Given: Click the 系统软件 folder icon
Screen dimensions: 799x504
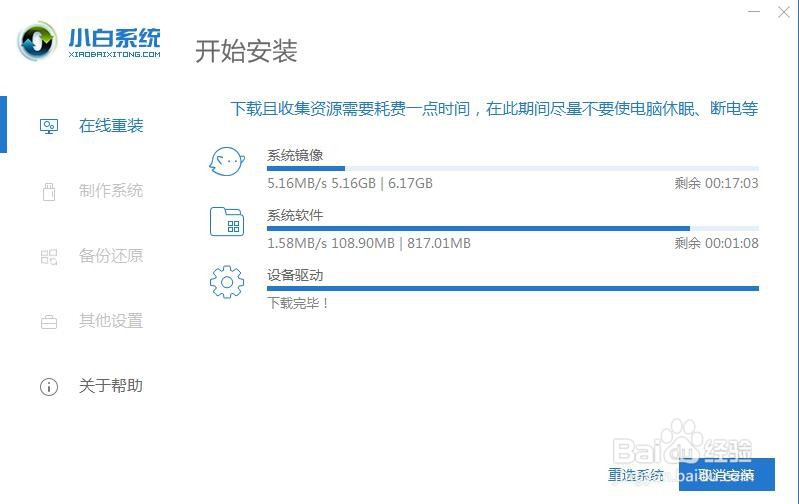Looking at the screenshot, I should (x=227, y=221).
